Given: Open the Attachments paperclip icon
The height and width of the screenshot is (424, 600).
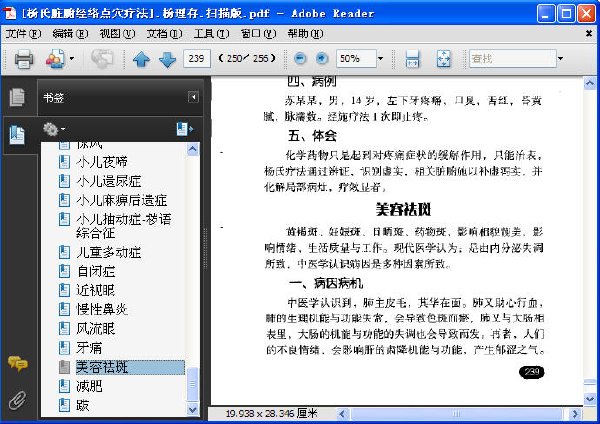Looking at the screenshot, I should click(17, 400).
